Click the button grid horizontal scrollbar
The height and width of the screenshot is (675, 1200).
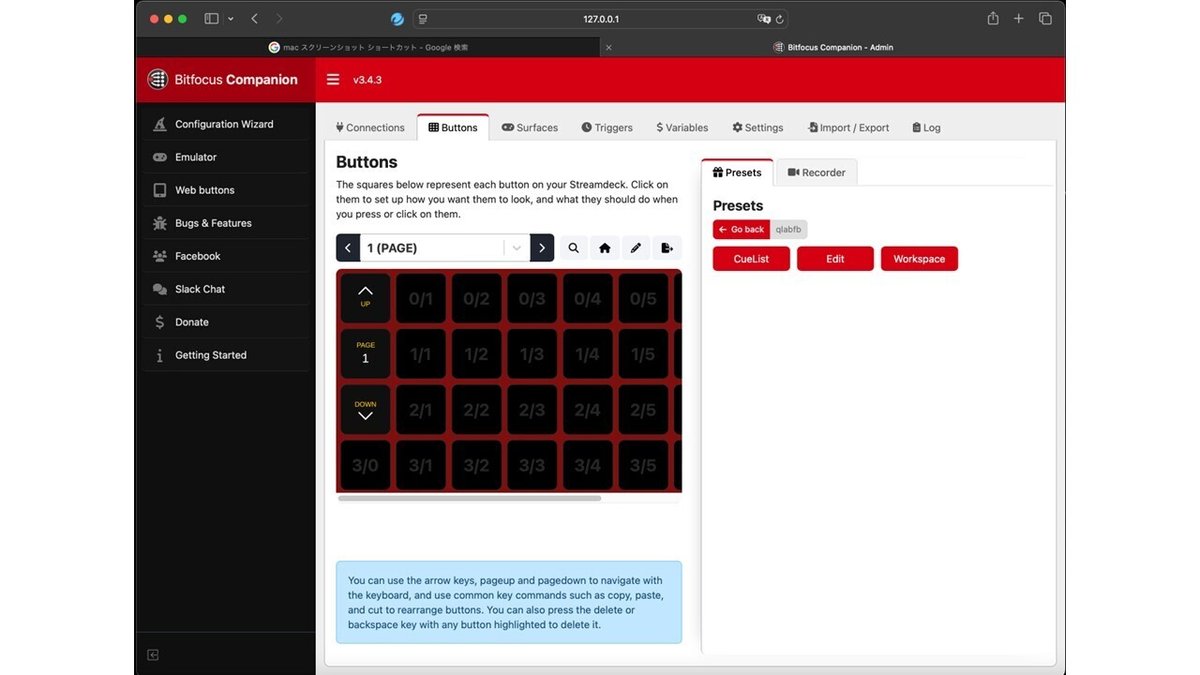click(470, 497)
